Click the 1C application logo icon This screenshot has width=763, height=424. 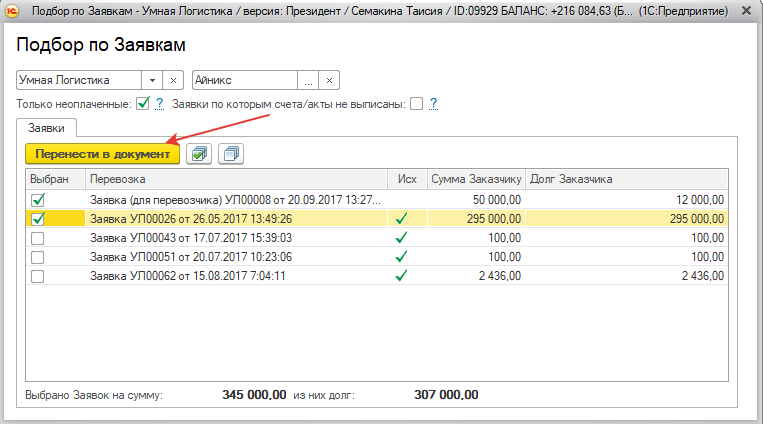tap(12, 10)
